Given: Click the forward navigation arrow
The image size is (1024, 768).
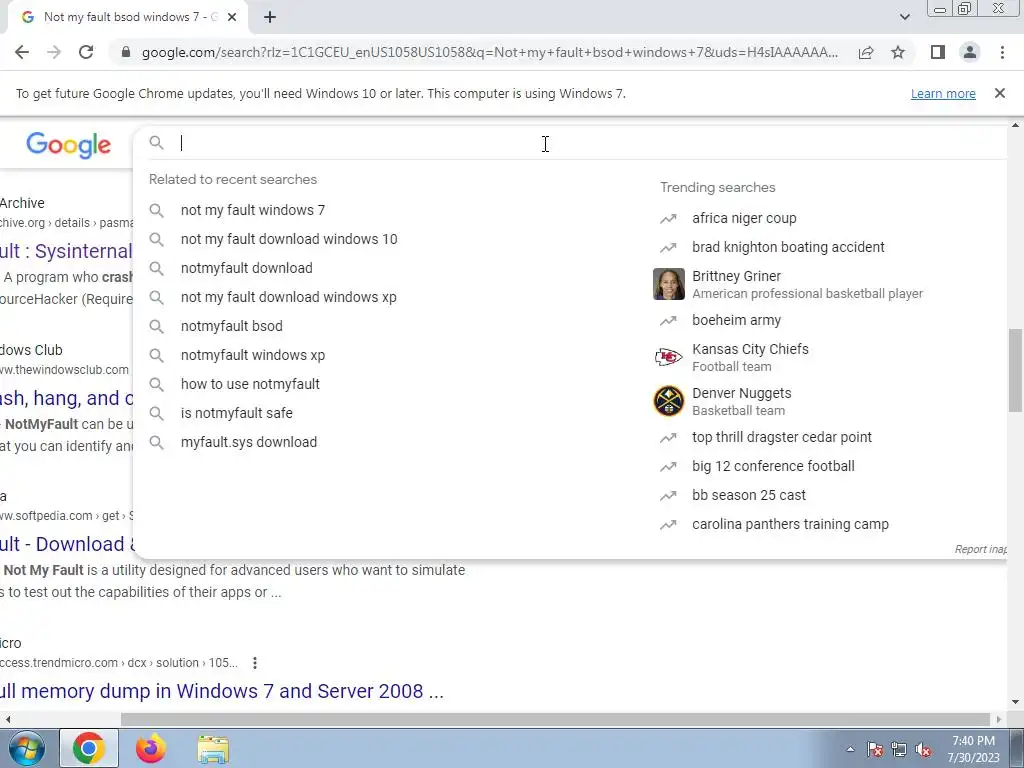Looking at the screenshot, I should 54,52.
